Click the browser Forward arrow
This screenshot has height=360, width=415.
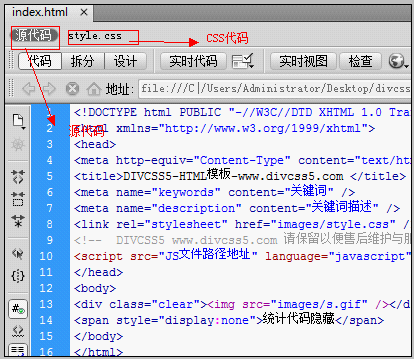(x=49, y=89)
